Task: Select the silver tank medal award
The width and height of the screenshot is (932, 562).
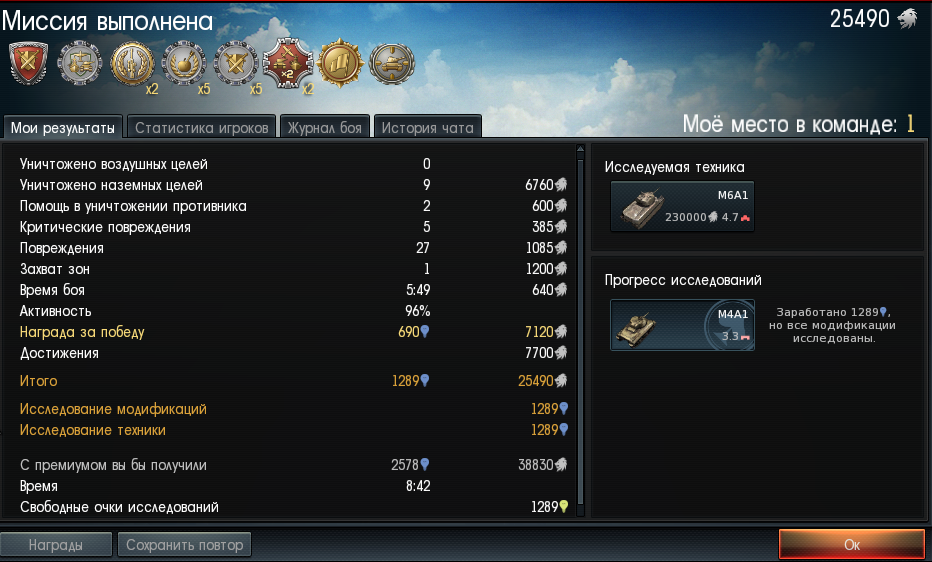Action: [392, 63]
